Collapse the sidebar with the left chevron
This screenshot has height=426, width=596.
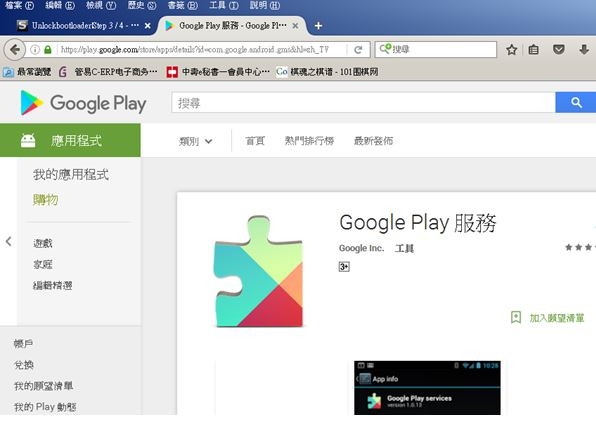point(8,241)
